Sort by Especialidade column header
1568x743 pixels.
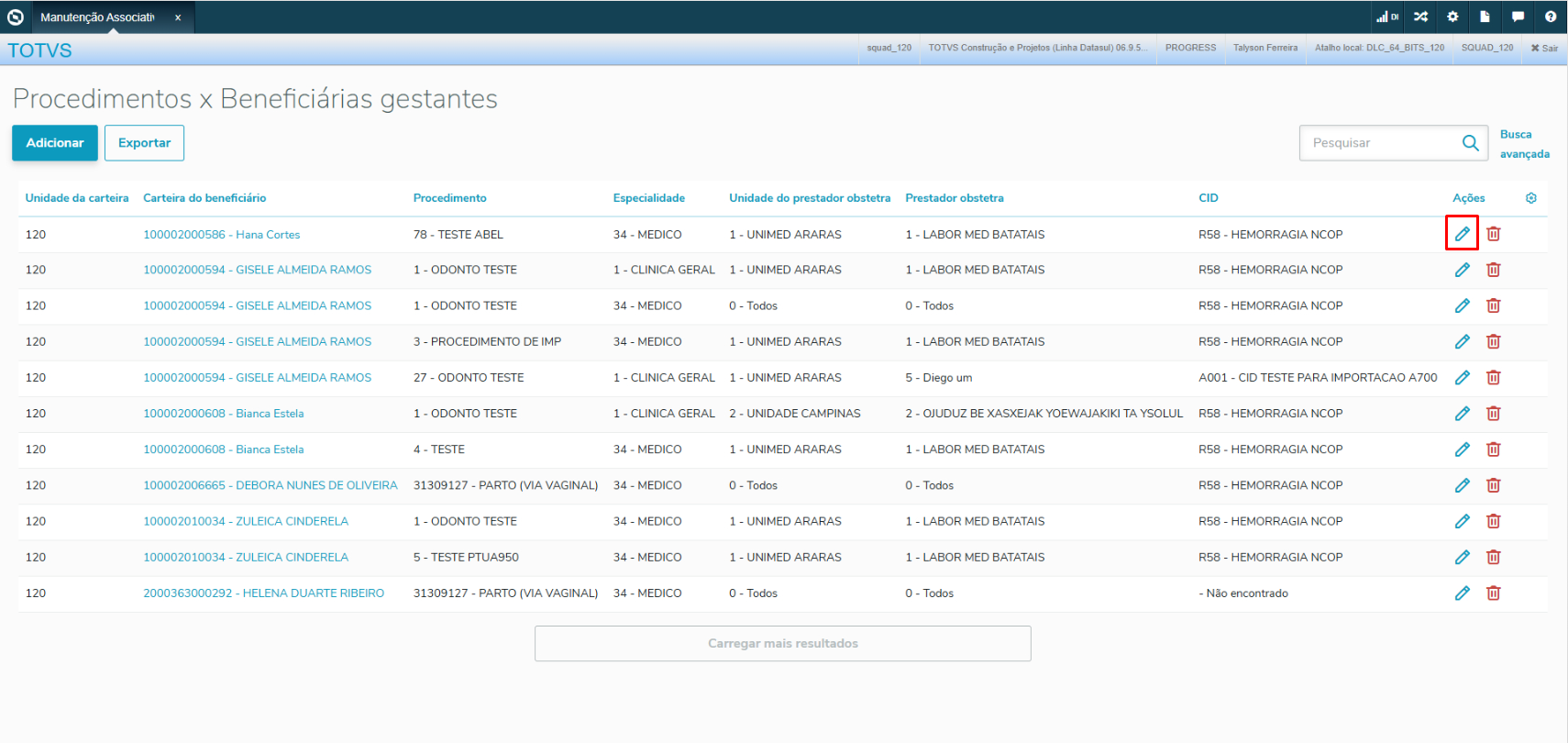649,198
